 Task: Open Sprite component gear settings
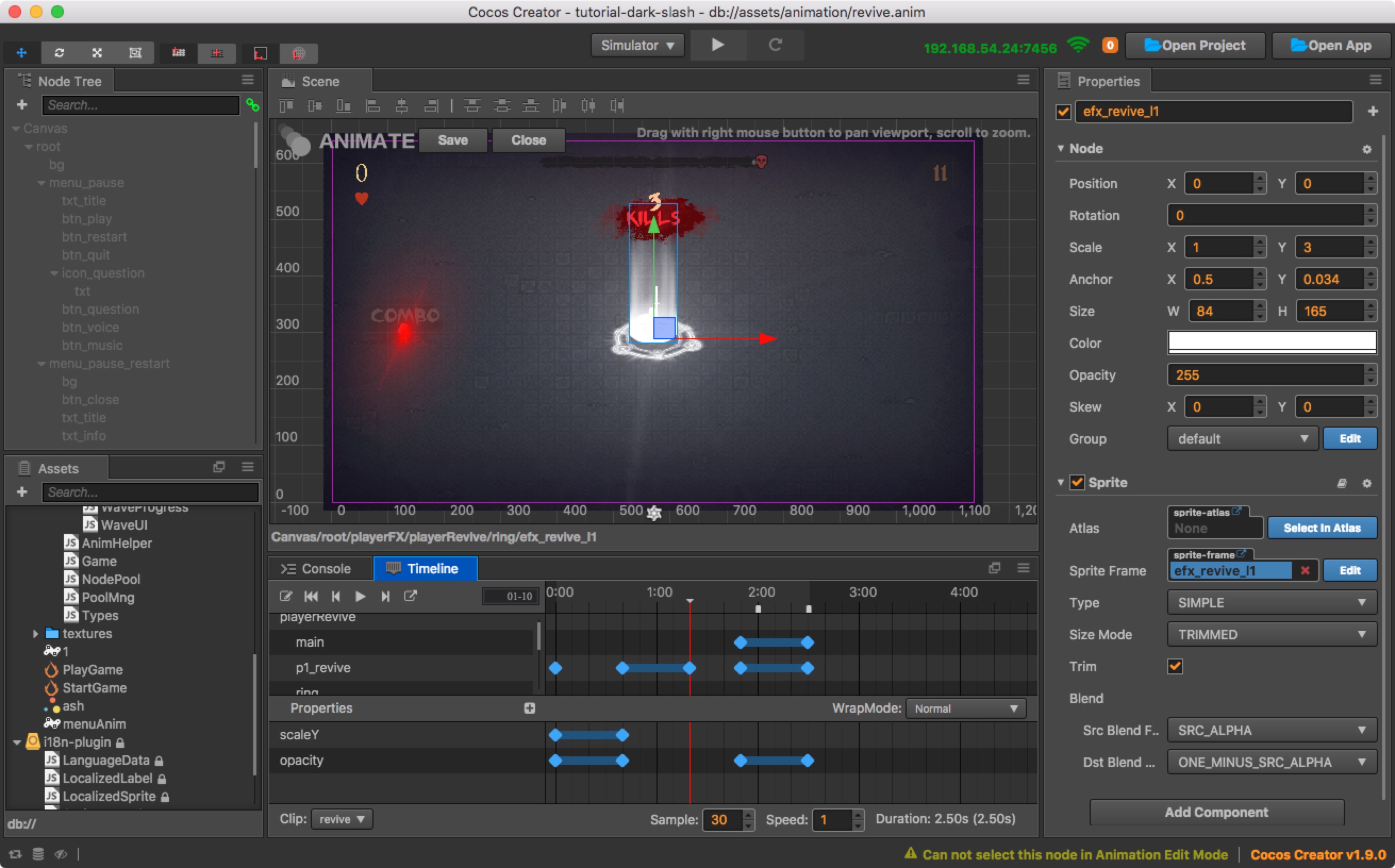1367,483
